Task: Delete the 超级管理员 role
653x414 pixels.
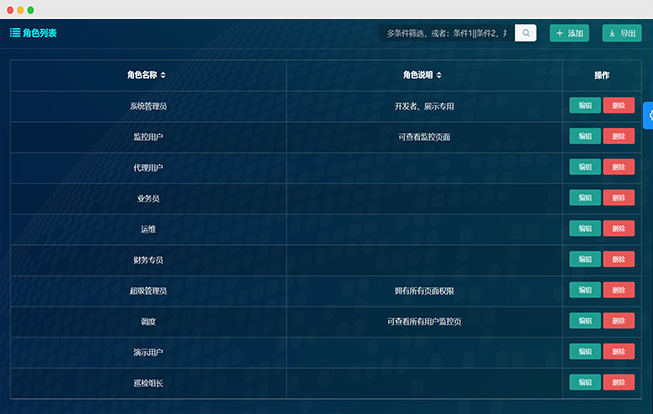Action: tap(619, 290)
